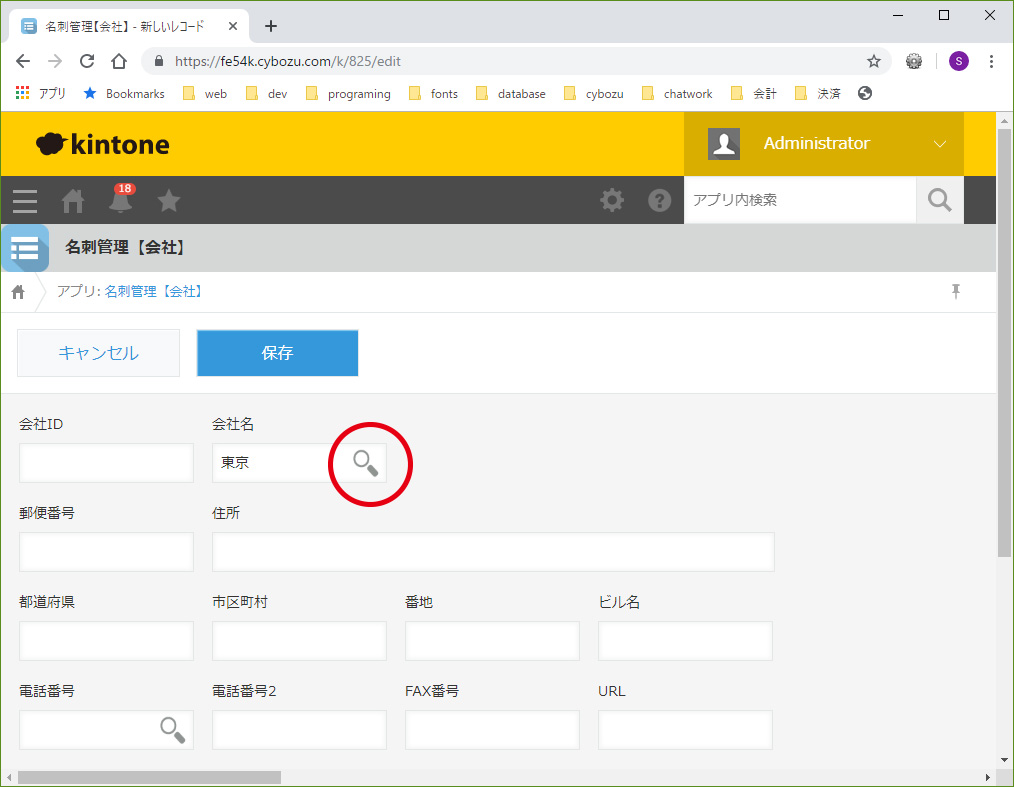Screen dimensions: 1014x787
Task: Click the browser address bar URL
Action: tap(288, 61)
